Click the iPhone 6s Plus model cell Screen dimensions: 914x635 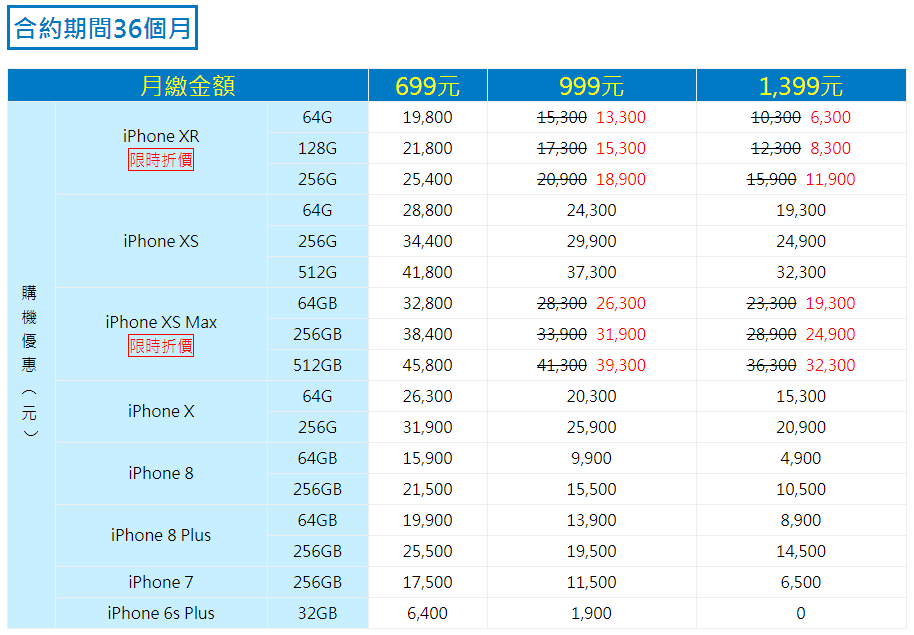click(x=161, y=613)
